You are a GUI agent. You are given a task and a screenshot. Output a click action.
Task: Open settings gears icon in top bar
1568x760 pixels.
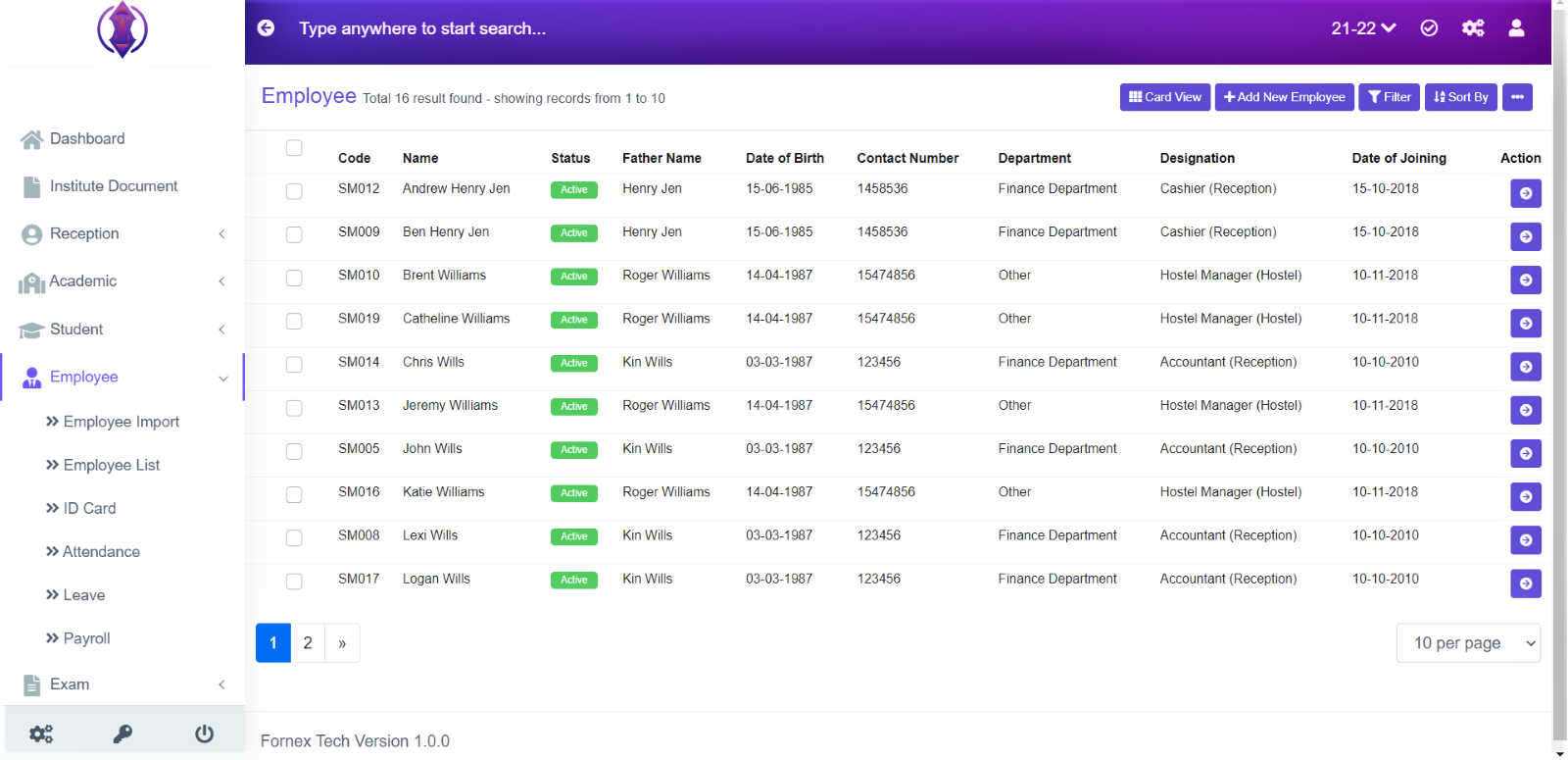click(1473, 28)
